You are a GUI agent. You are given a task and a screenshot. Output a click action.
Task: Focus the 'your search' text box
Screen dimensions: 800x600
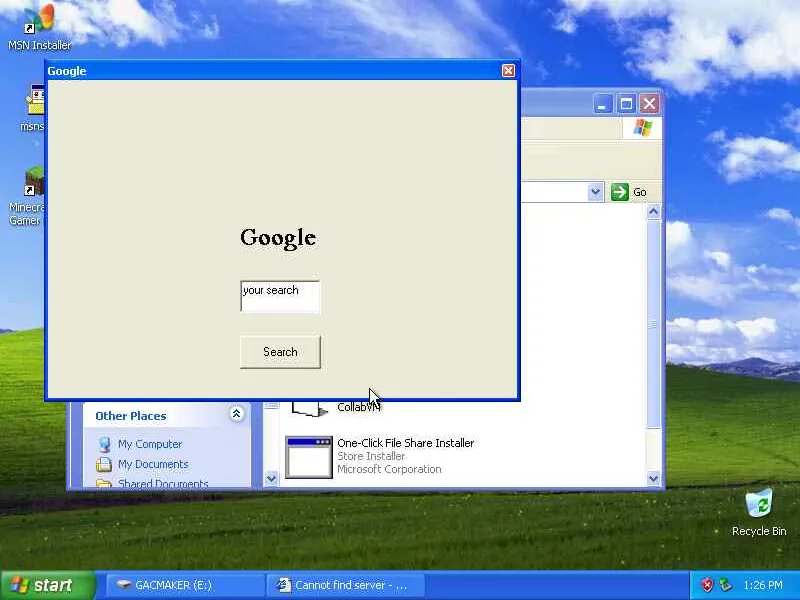pos(280,296)
